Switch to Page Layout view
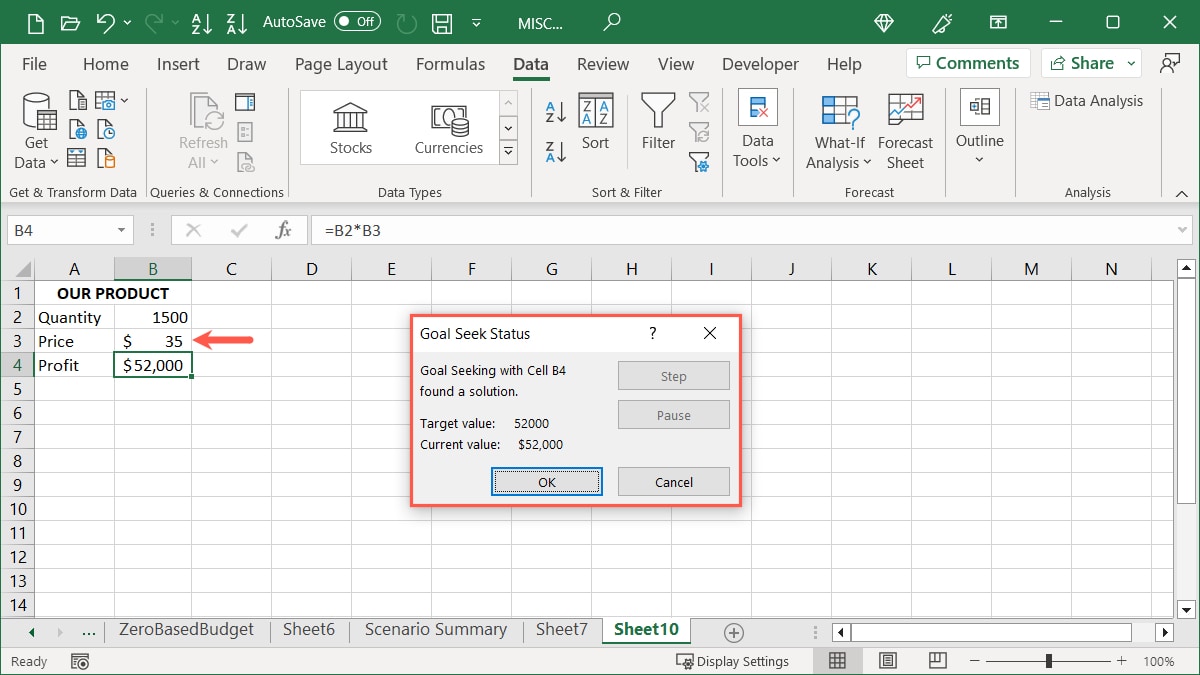 pos(887,660)
